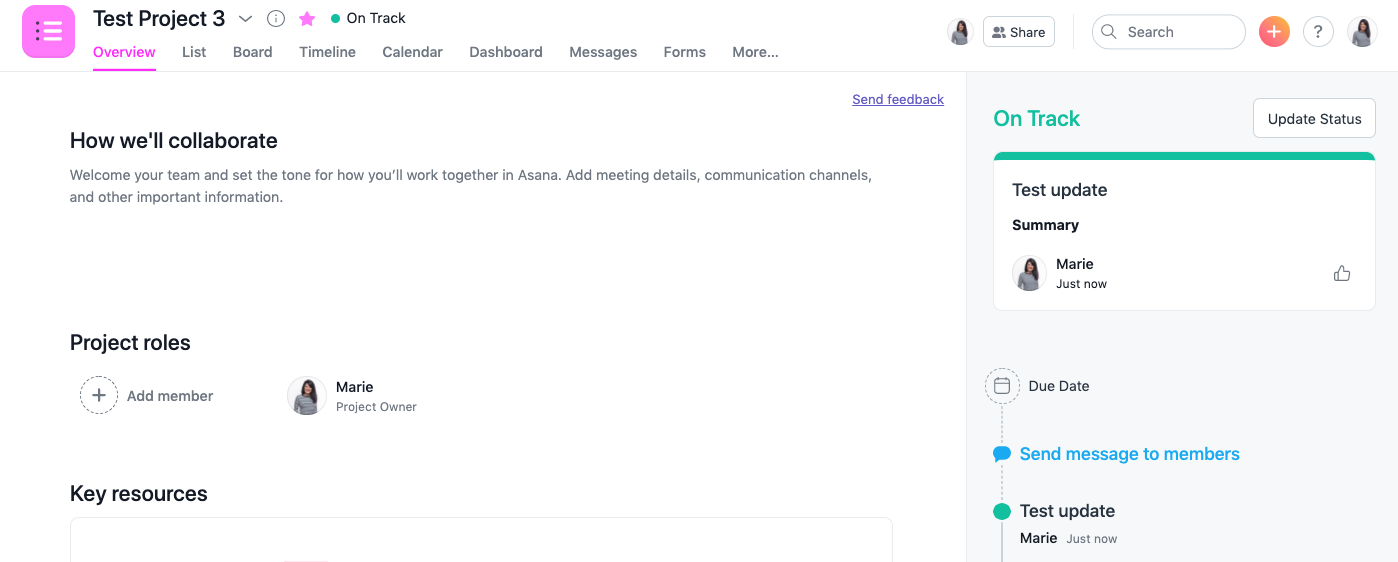The width and height of the screenshot is (1398, 562).
Task: Like the Test update status
Action: click(x=1342, y=273)
